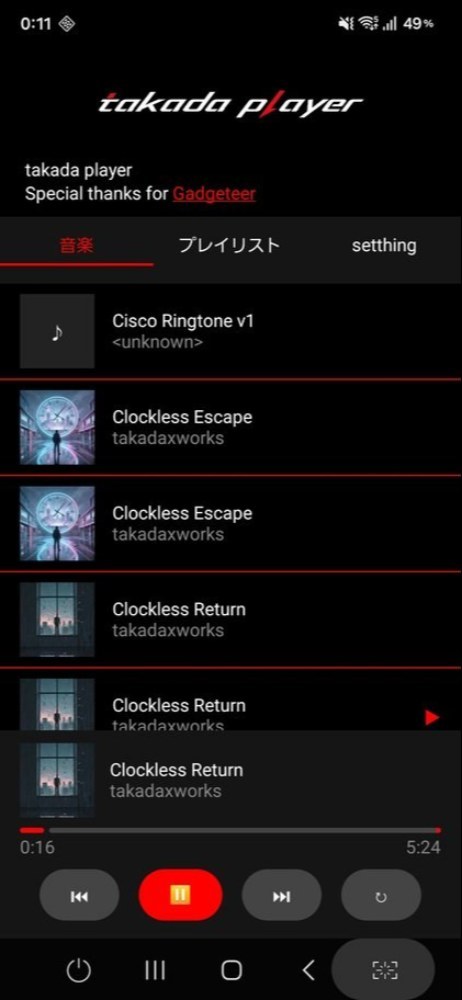The width and height of the screenshot is (462, 1000).
Task: Open the Gadgeteer link
Action: (214, 194)
